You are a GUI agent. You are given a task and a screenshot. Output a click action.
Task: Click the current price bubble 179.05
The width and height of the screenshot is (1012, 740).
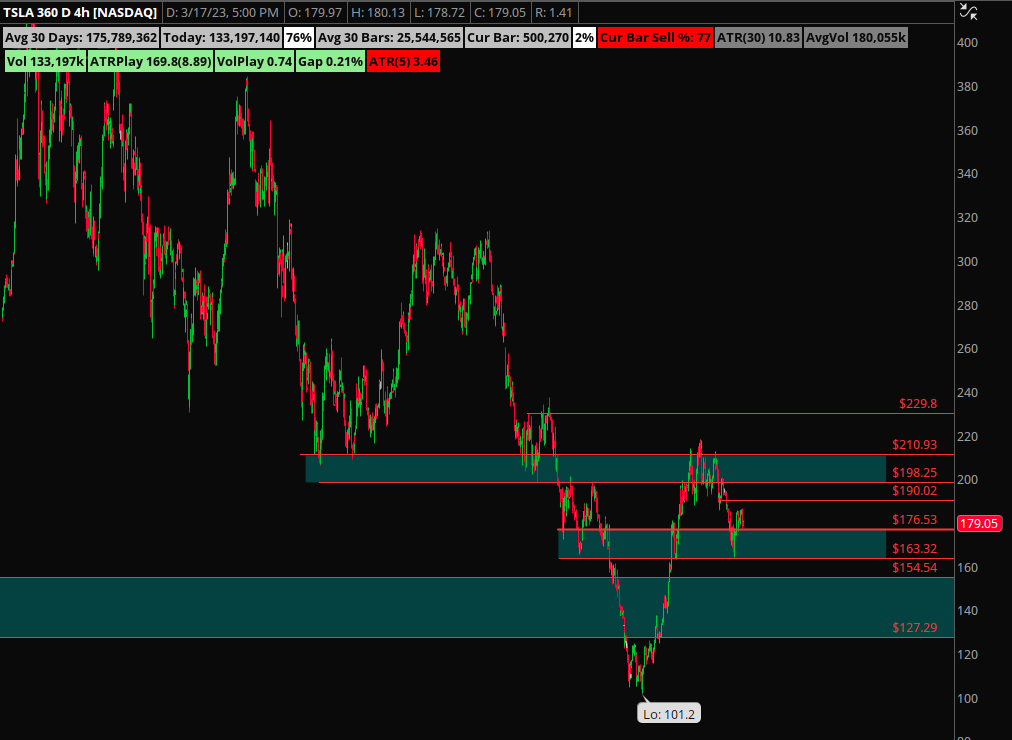point(979,523)
